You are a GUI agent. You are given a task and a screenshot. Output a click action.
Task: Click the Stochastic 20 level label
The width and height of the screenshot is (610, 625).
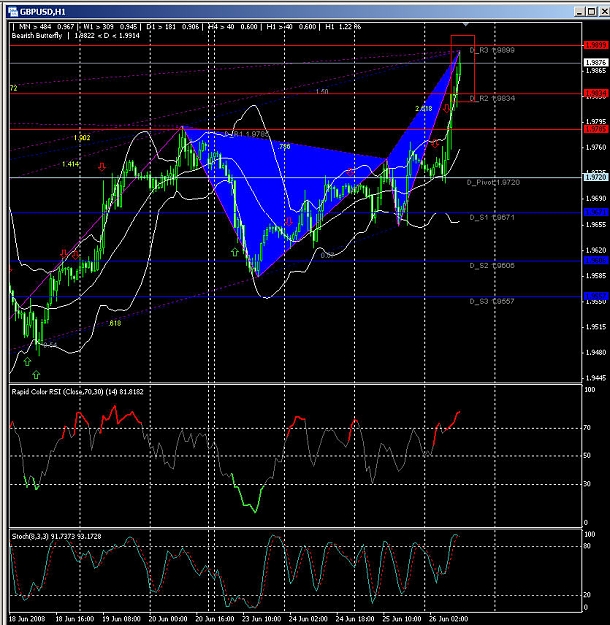(586, 595)
